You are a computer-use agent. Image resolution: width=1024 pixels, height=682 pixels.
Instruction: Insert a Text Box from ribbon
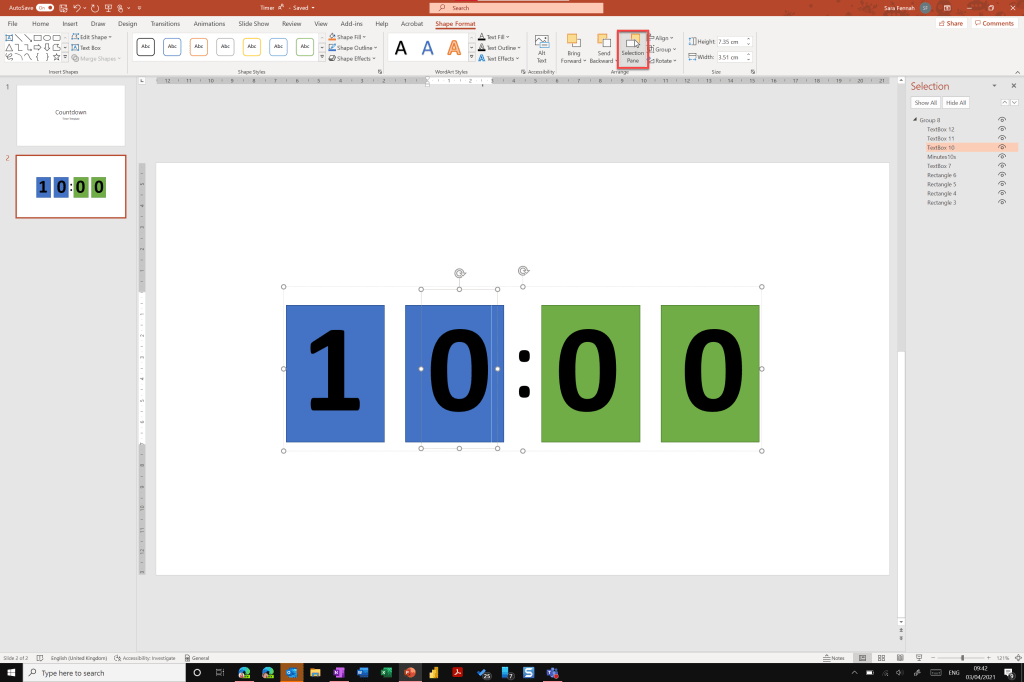click(88, 47)
